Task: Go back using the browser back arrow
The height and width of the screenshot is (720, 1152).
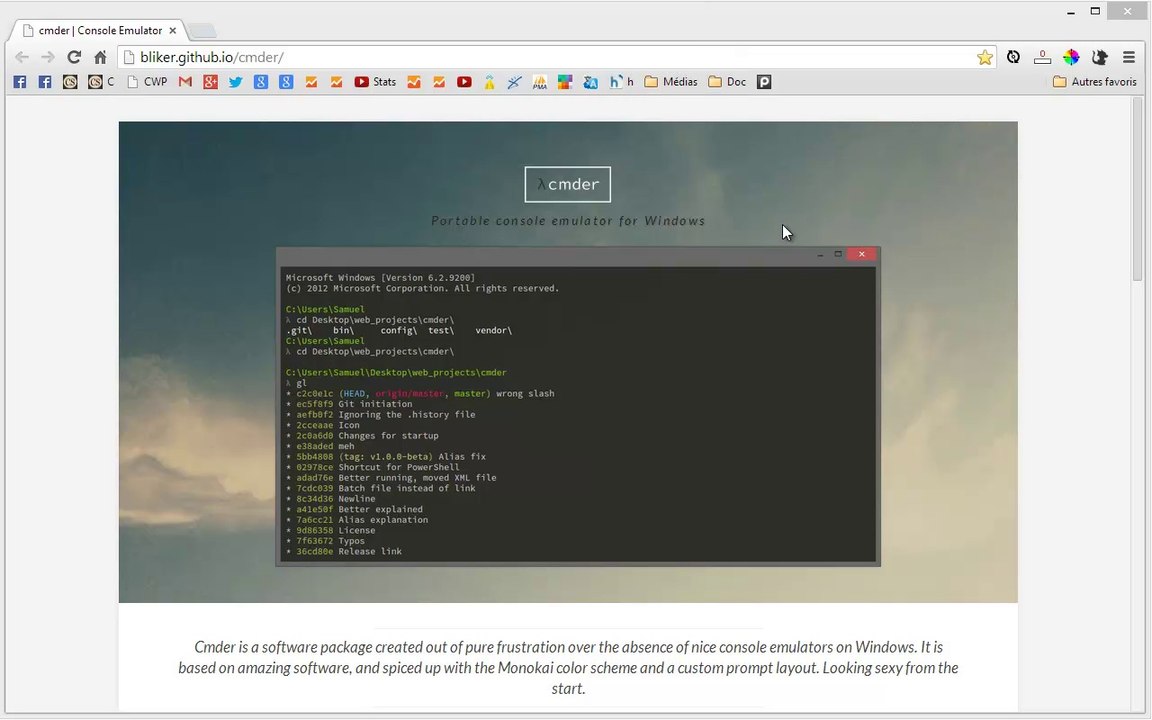Action: pos(22,57)
